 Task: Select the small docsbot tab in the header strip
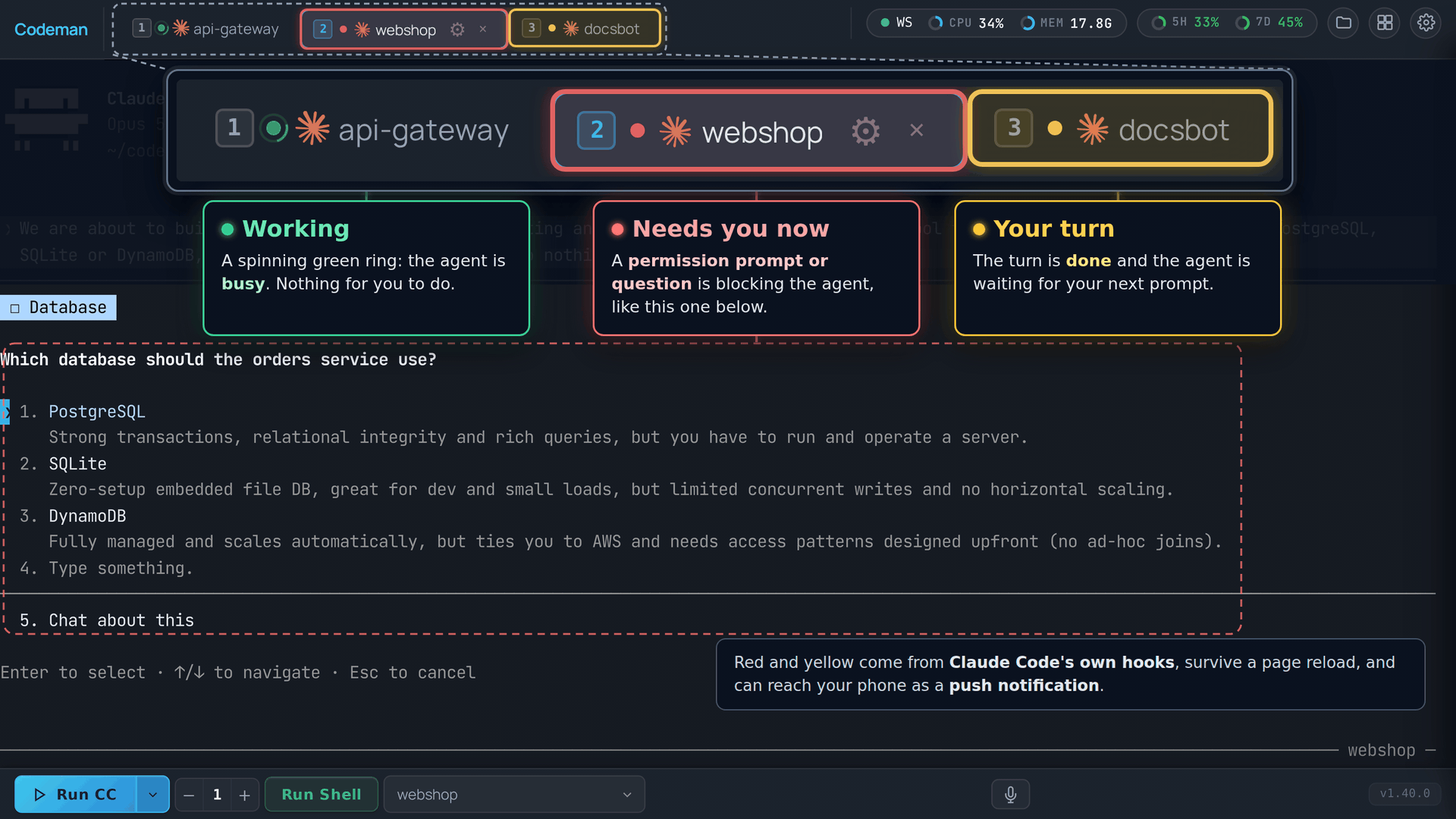[584, 29]
